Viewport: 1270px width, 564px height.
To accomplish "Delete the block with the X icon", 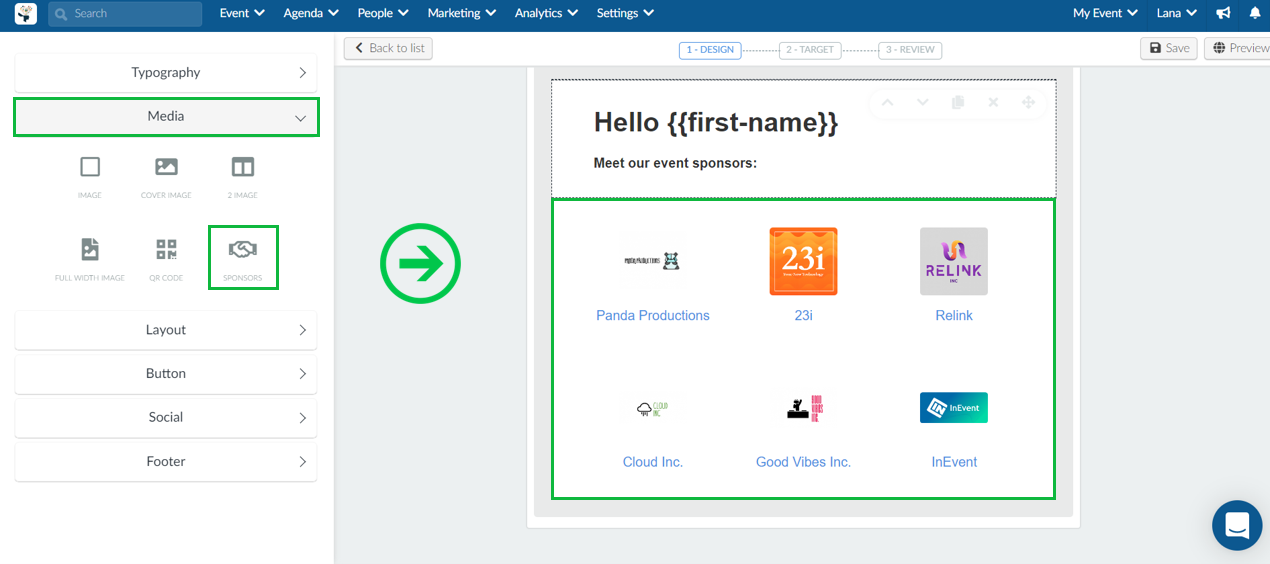I will [x=993, y=103].
